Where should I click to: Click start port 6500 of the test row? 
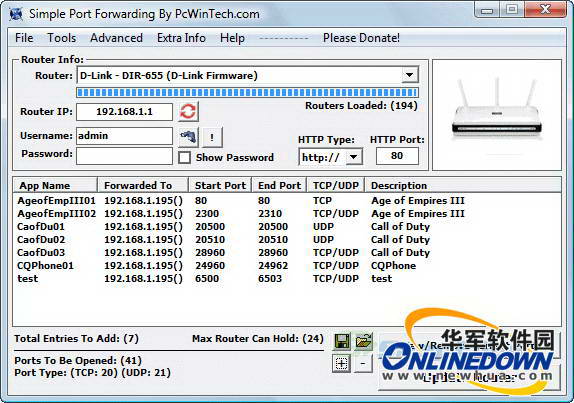coord(207,279)
